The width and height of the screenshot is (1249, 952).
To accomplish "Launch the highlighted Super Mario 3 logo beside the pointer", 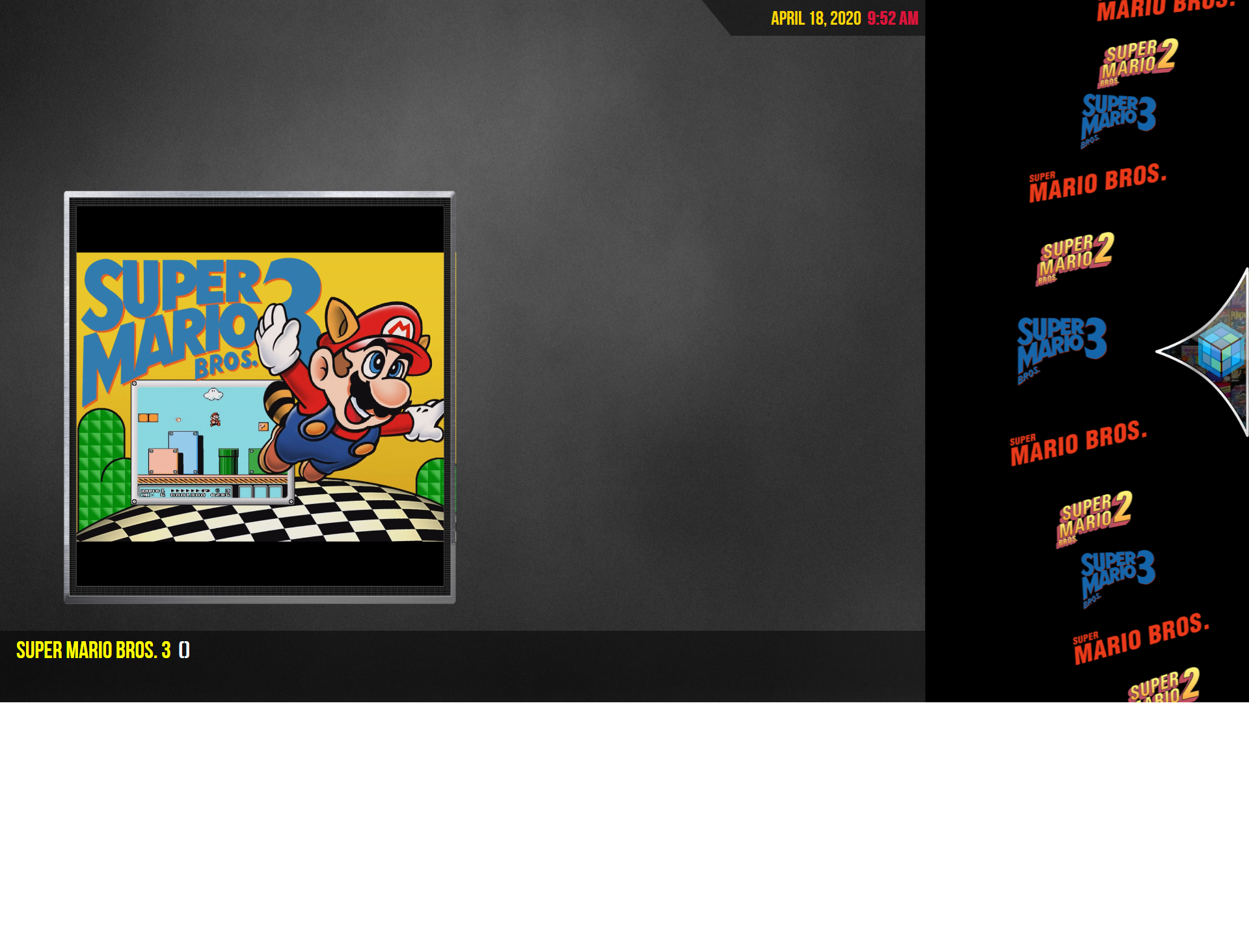I will pyautogui.click(x=1062, y=350).
